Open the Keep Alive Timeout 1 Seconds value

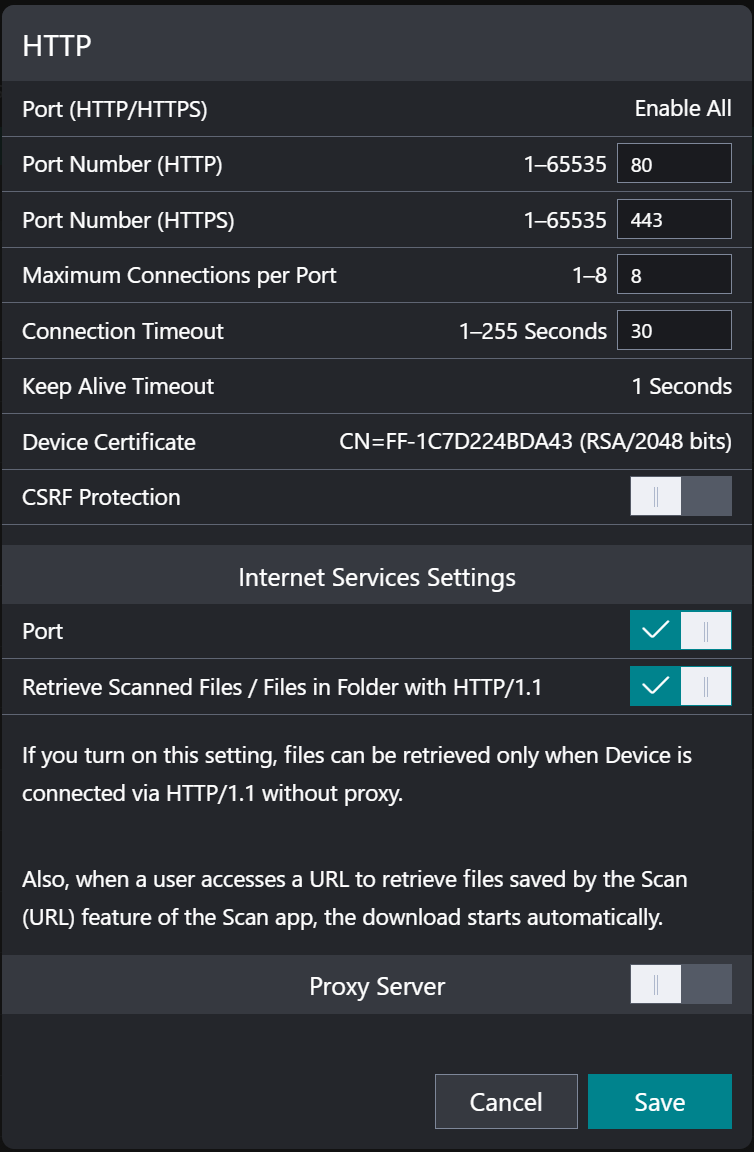coord(681,386)
